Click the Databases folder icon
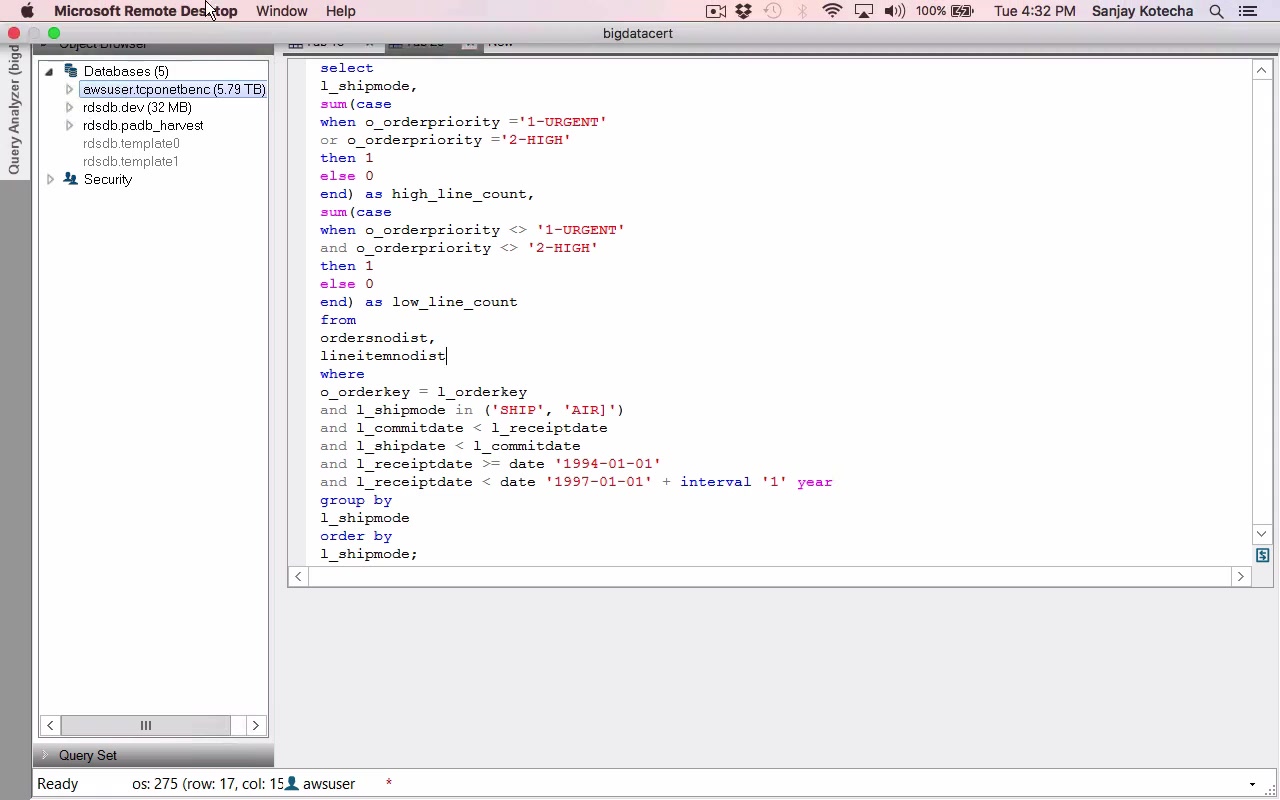This screenshot has width=1280, height=800. tap(70, 71)
